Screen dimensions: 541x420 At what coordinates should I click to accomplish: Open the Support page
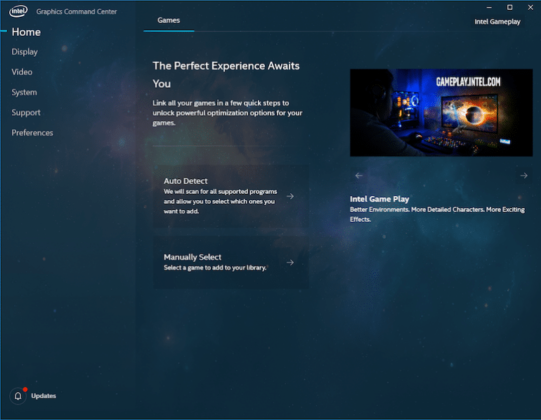click(x=26, y=113)
